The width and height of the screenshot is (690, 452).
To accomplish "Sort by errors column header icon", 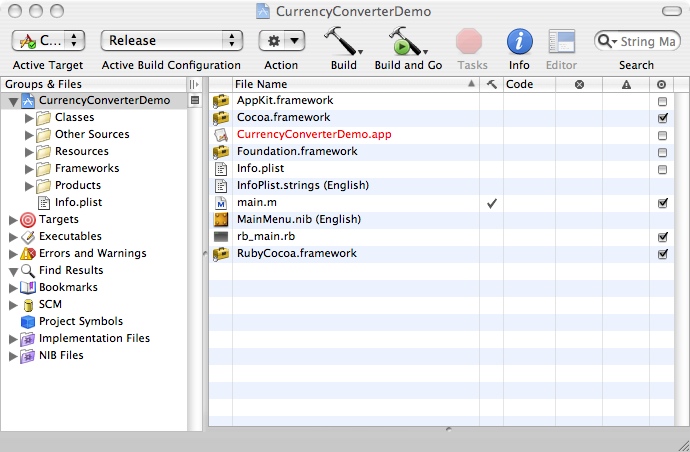I will tap(579, 84).
